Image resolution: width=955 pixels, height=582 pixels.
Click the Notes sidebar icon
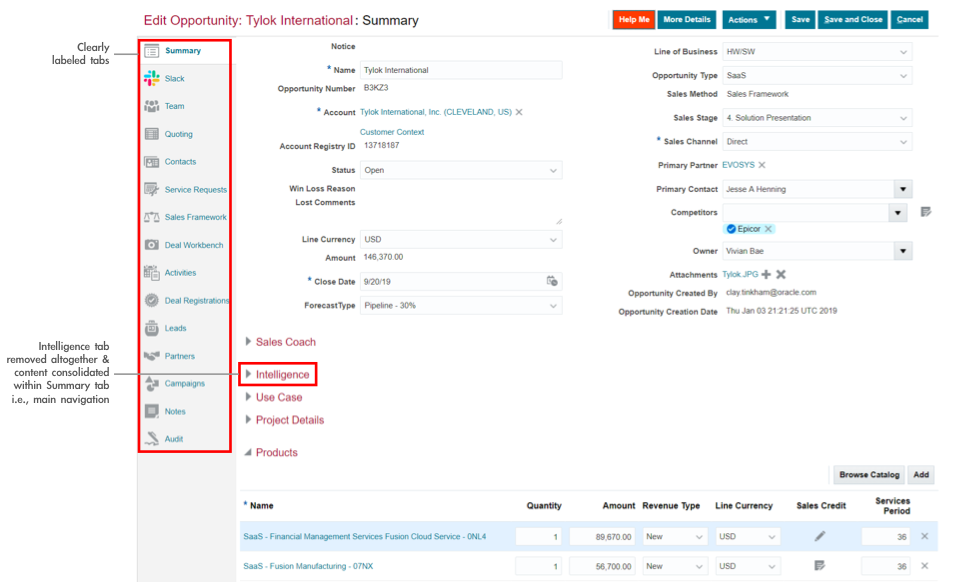(x=152, y=411)
